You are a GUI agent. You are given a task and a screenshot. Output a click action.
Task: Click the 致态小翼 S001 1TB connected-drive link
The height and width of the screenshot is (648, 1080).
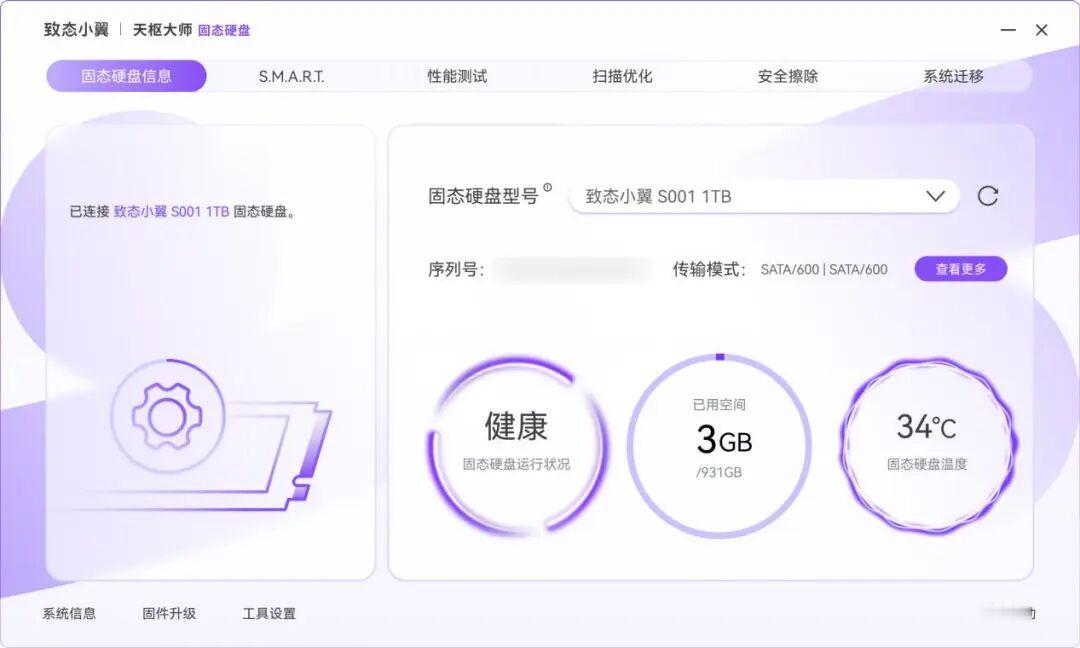pos(171,211)
